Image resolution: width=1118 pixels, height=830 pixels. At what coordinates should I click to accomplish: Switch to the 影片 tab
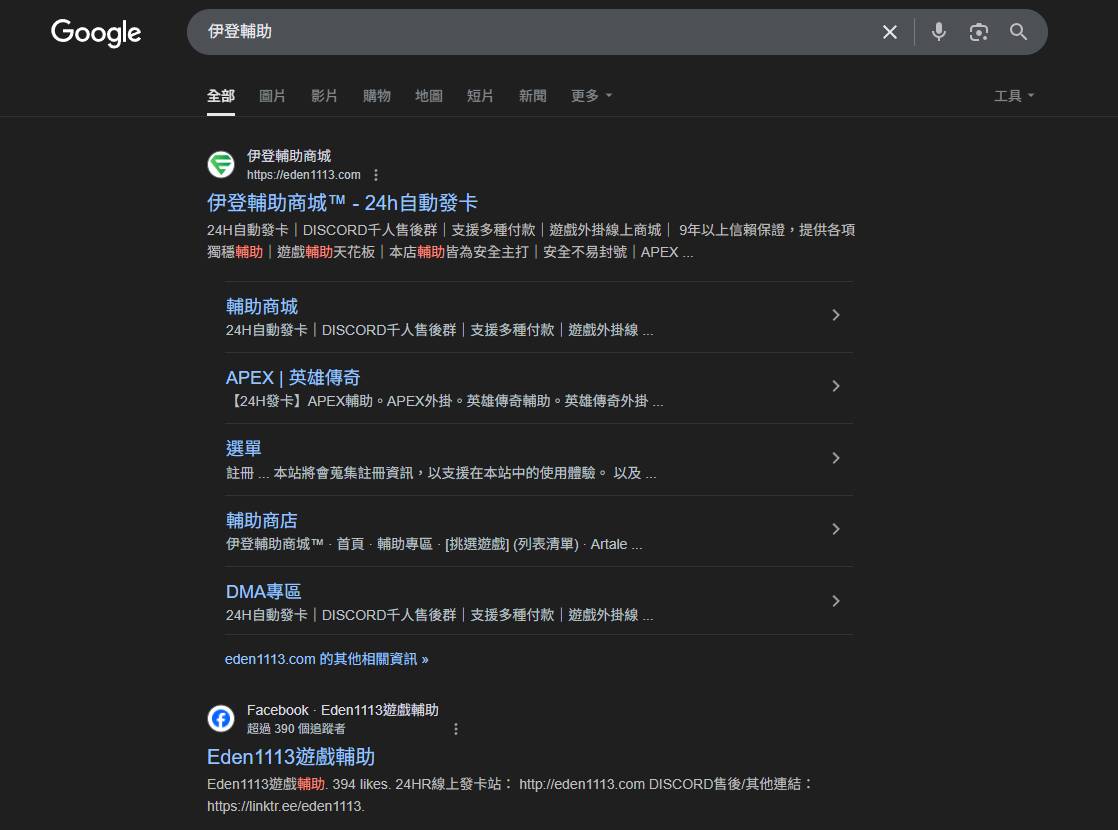point(324,96)
